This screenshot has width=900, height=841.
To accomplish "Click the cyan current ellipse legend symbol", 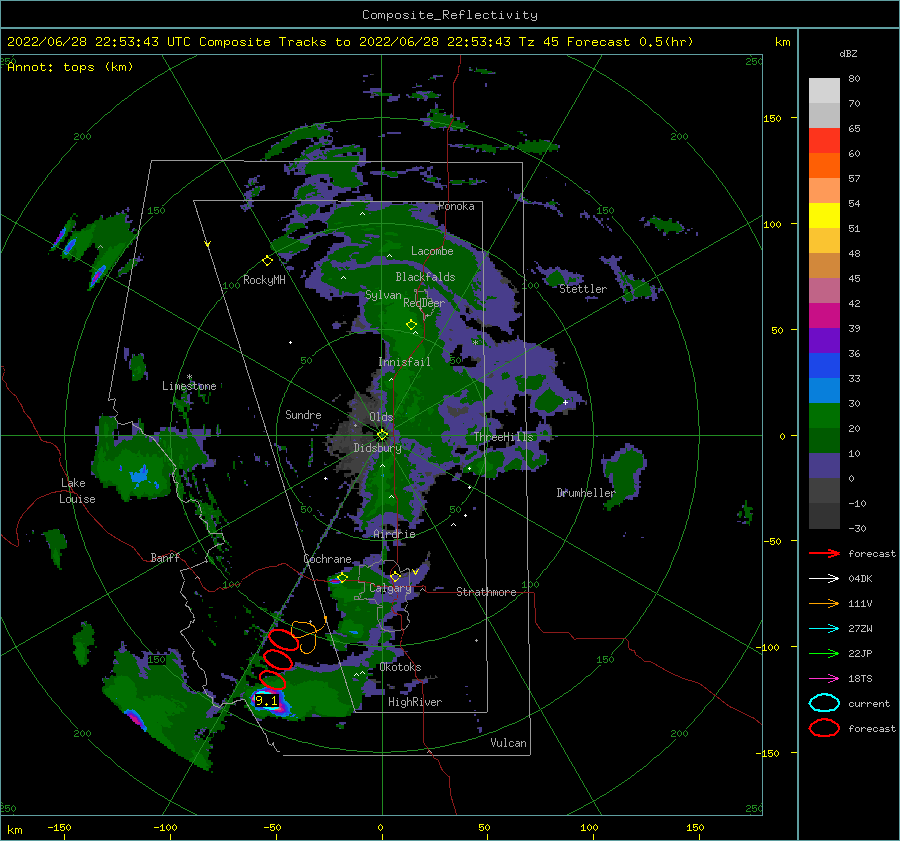I will pos(824,703).
